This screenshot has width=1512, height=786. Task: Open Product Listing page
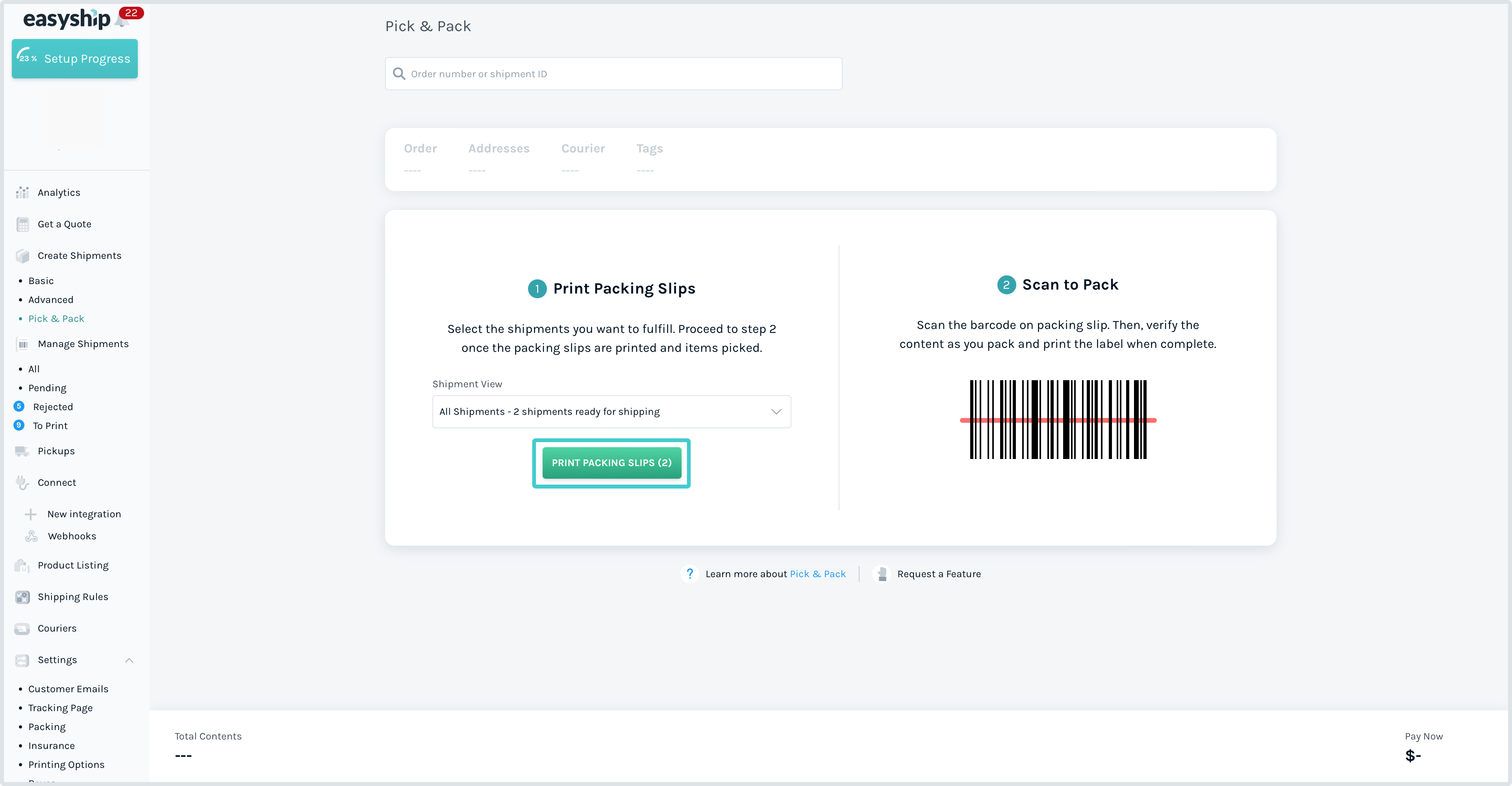[x=73, y=566]
